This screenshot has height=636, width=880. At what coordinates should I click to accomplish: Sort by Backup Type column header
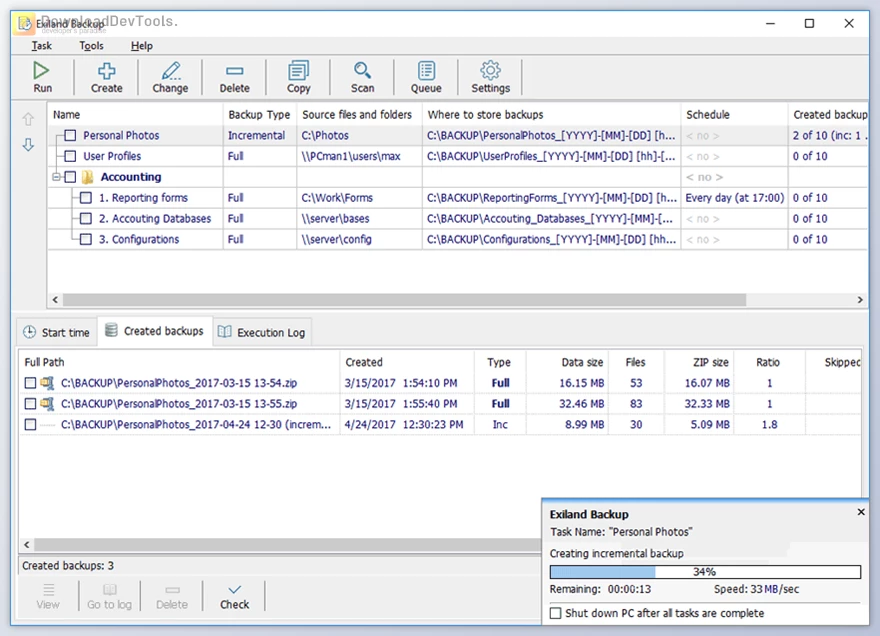point(259,115)
